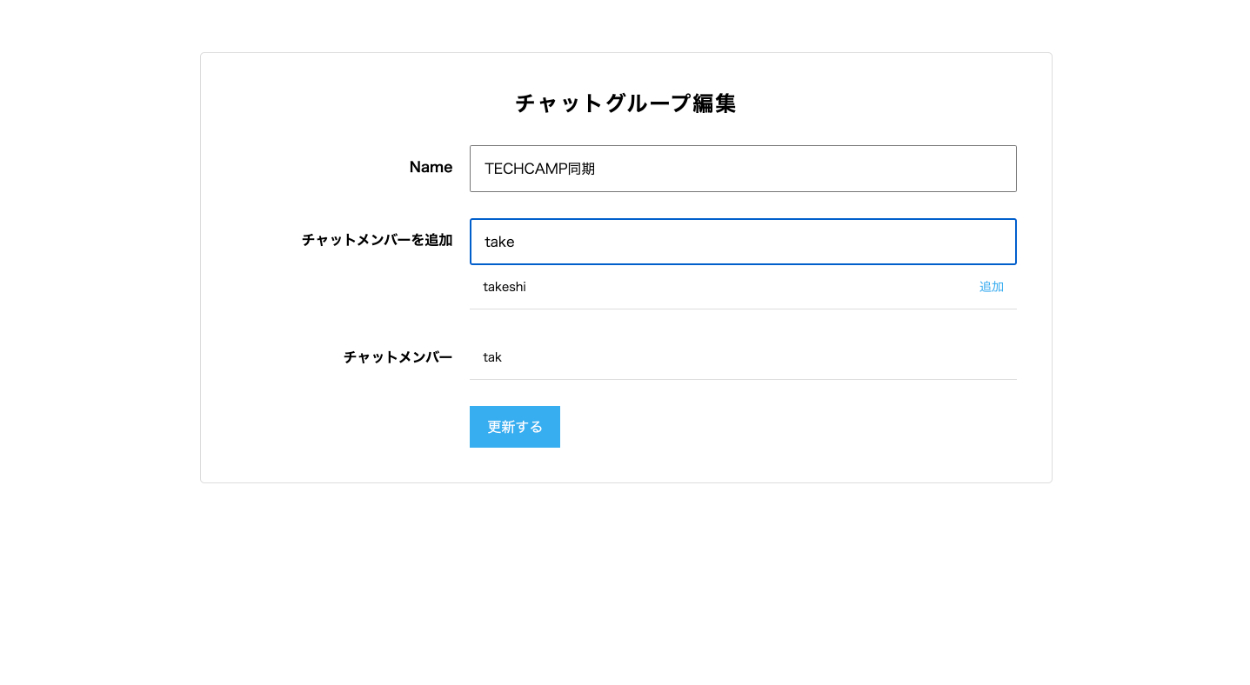Select the takeshi search result name
The width and height of the screenshot is (1250, 685).
tap(504, 287)
